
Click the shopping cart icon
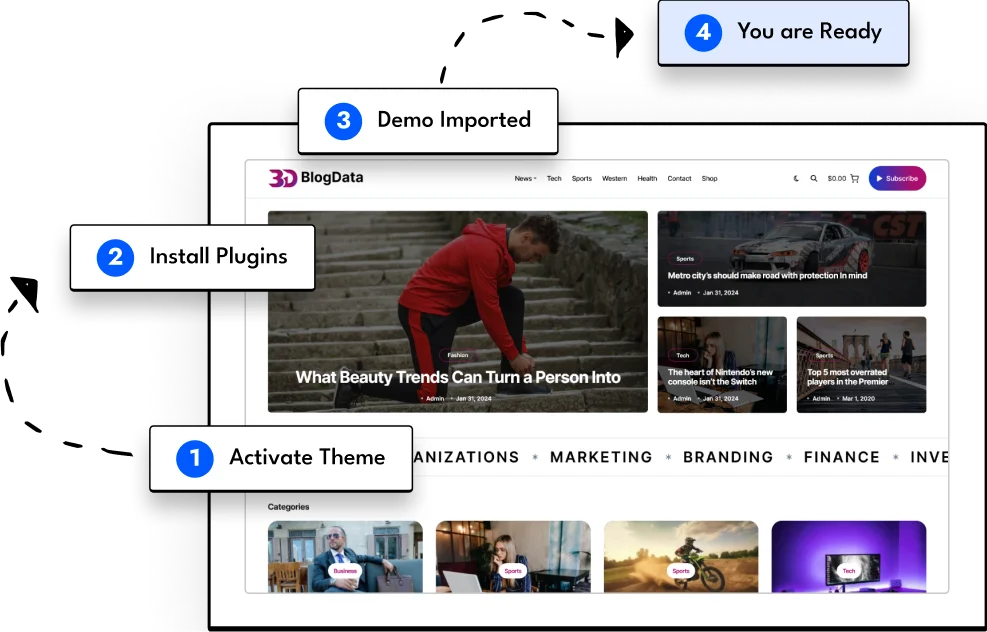pos(854,179)
